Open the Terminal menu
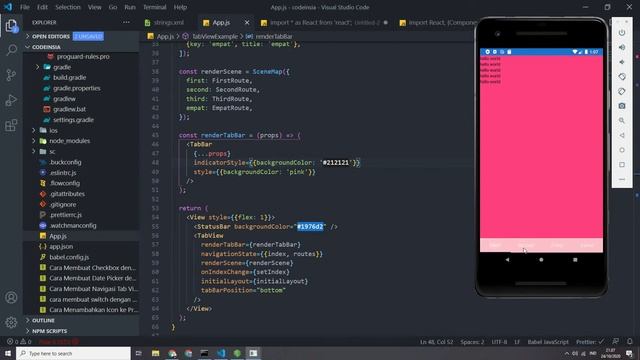The image size is (640, 360). 154,7
